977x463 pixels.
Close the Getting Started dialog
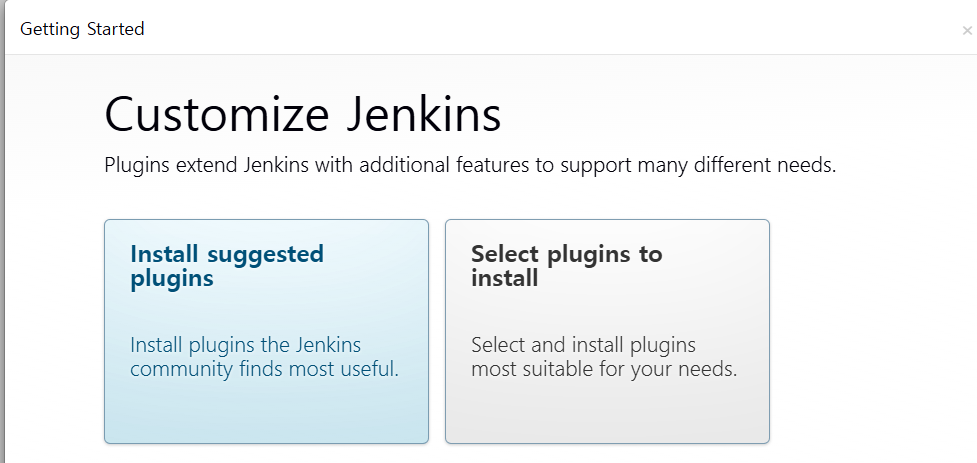(x=966, y=31)
